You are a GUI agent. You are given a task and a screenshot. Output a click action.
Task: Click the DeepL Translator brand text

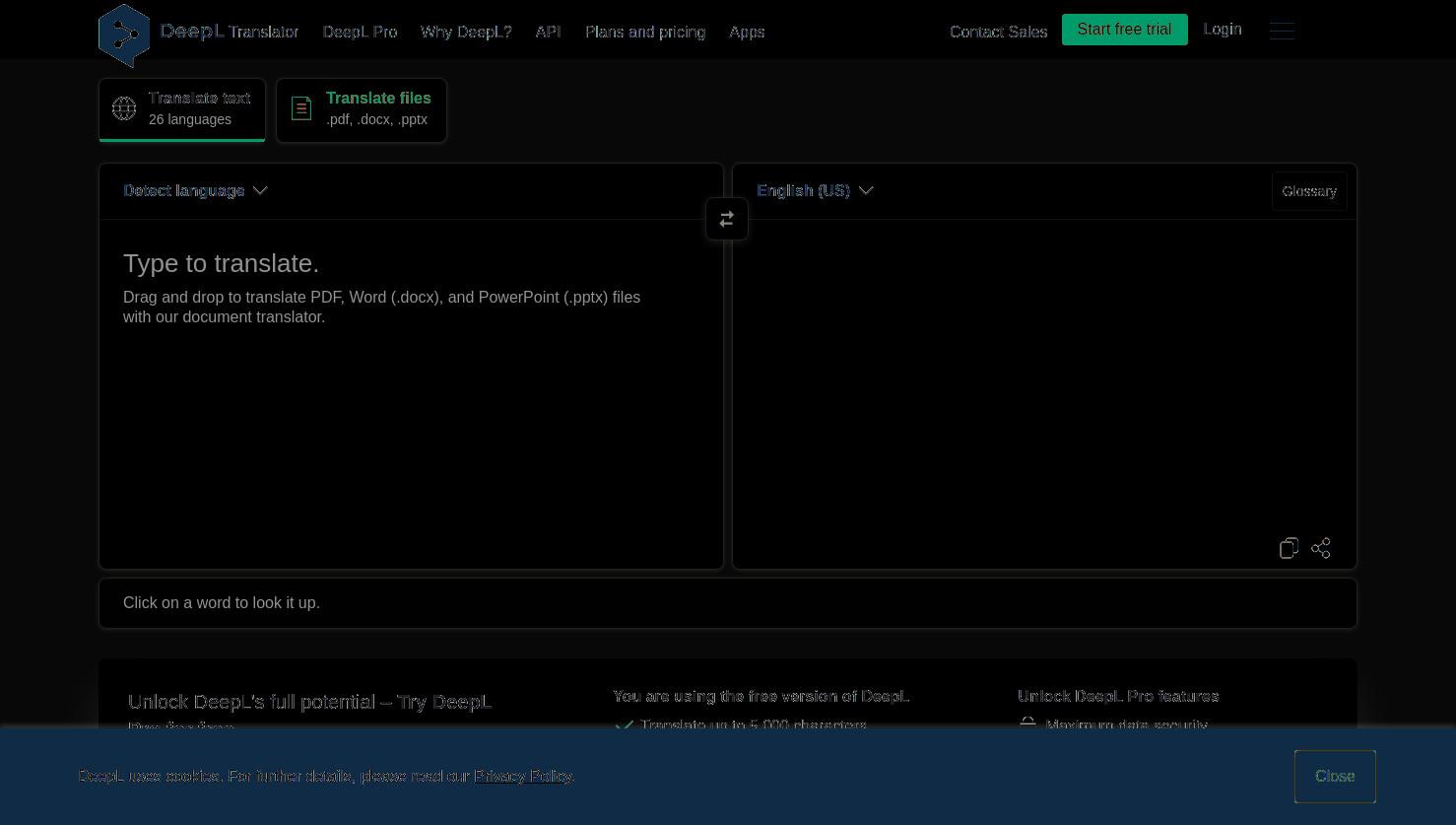[x=230, y=32]
